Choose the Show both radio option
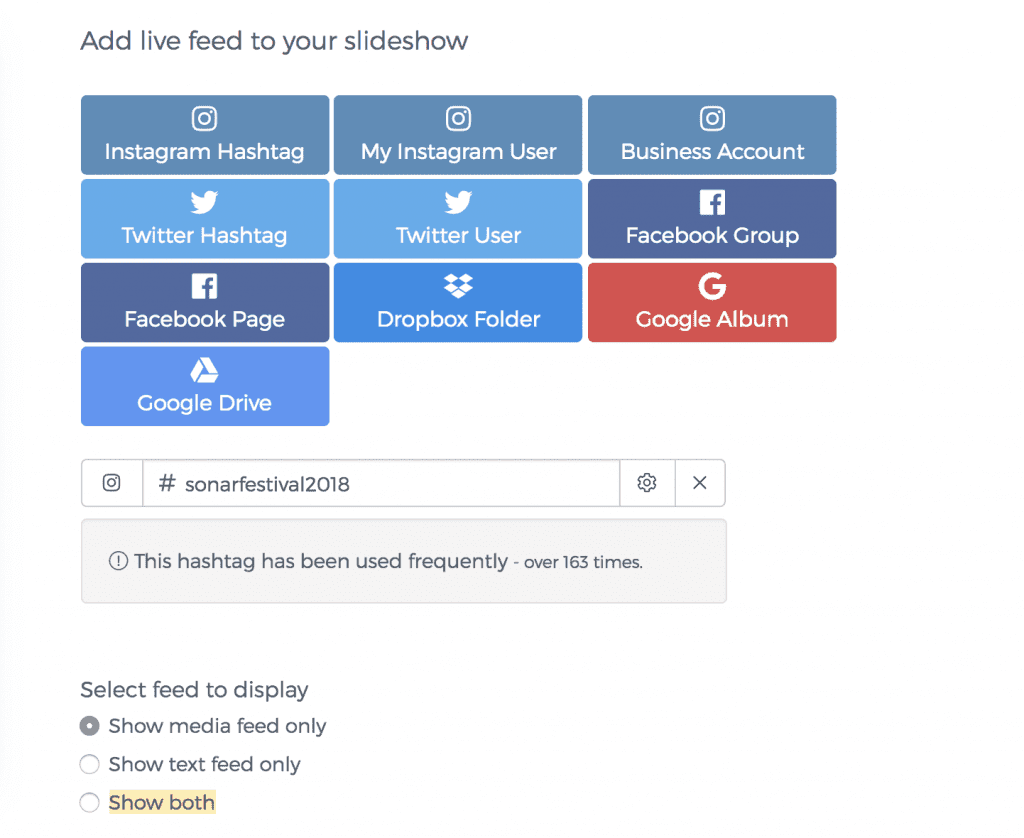The width and height of the screenshot is (1024, 838). [90, 802]
